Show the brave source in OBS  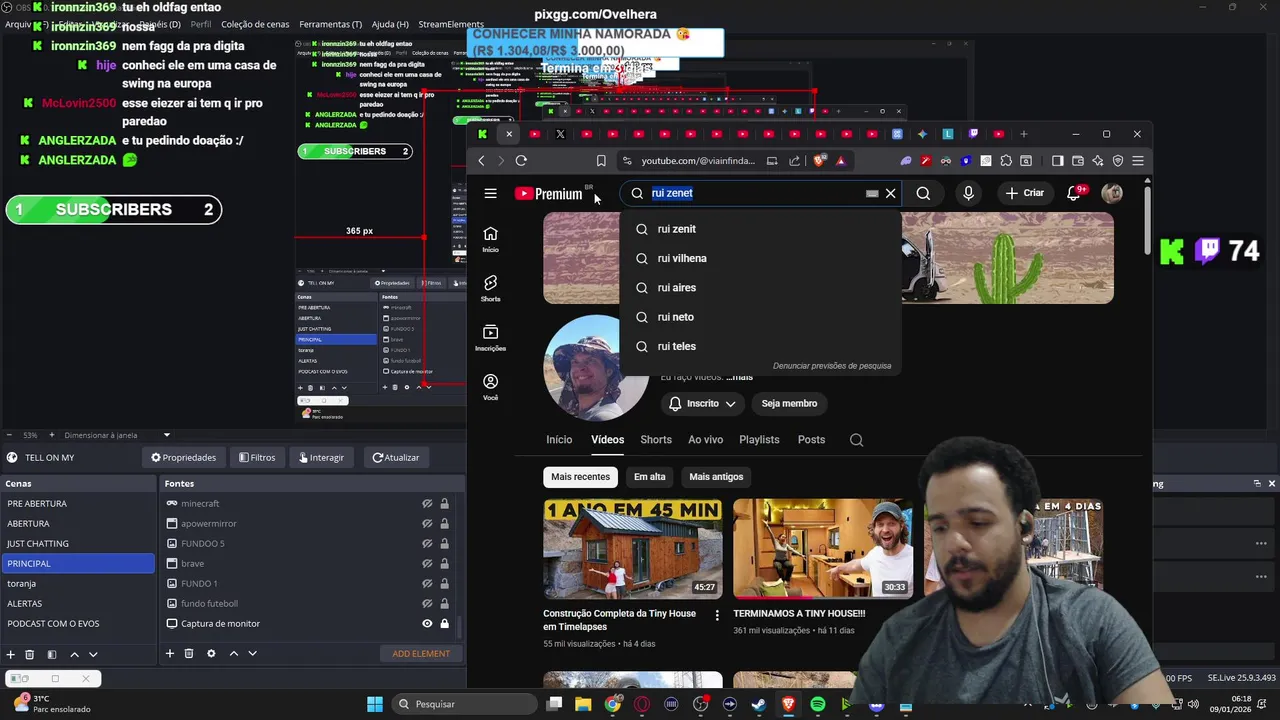427,564
